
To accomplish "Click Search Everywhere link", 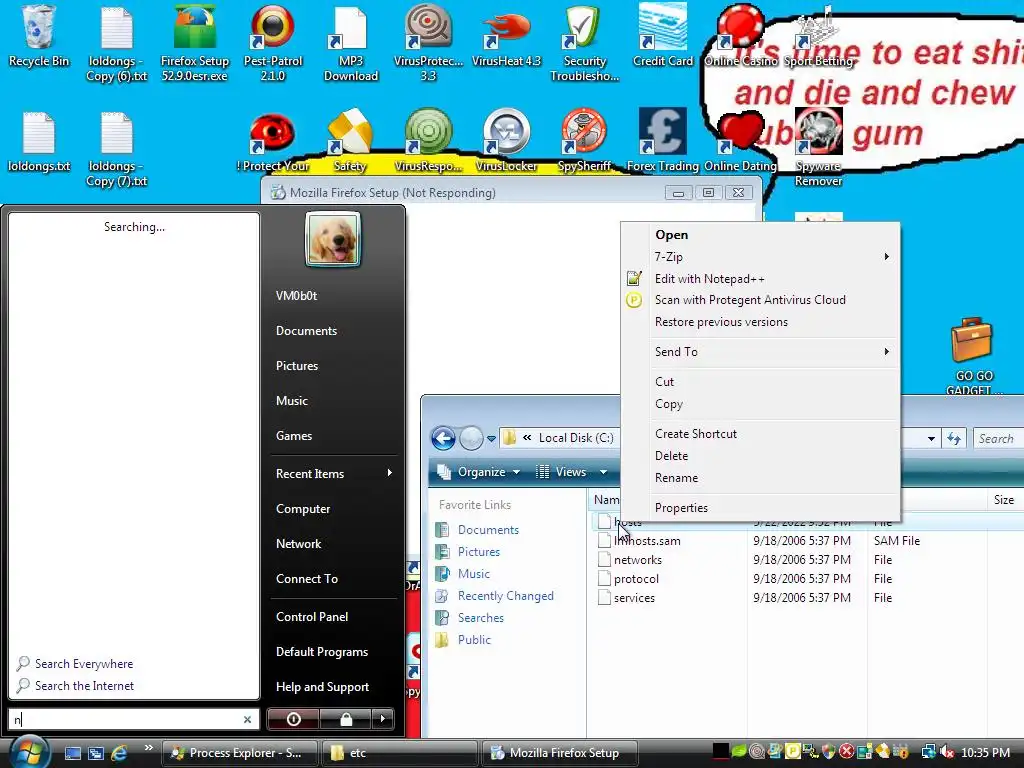I will pyautogui.click(x=84, y=664).
